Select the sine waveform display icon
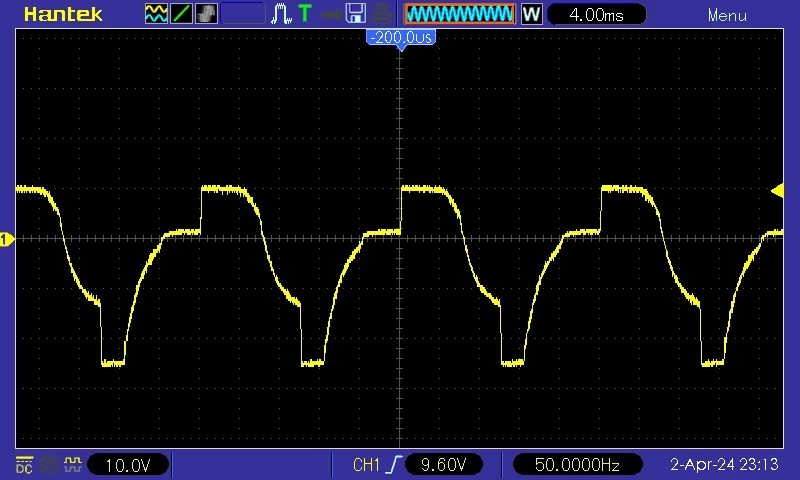The width and height of the screenshot is (800, 480). click(156, 14)
